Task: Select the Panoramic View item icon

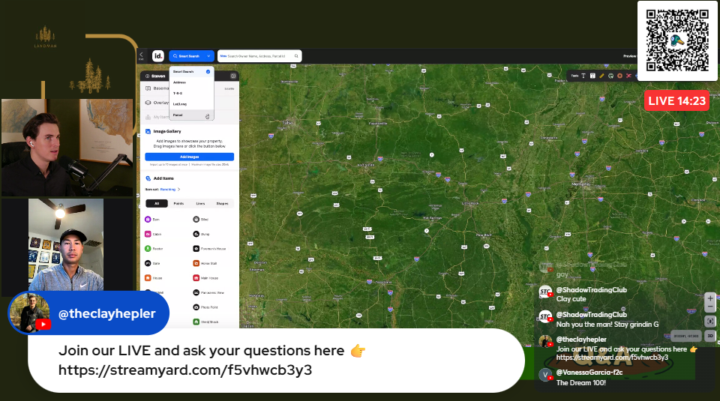Action: (x=196, y=293)
